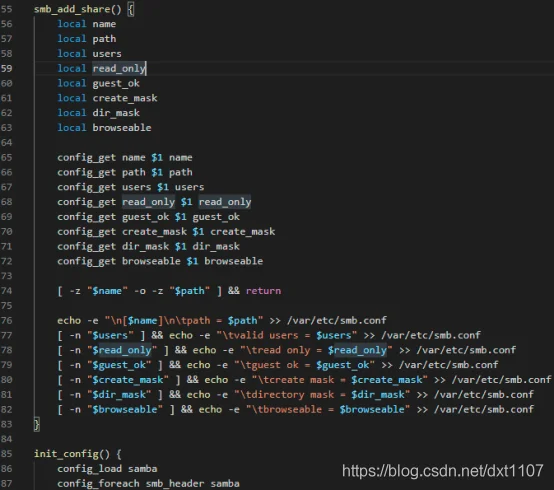This screenshot has width=554, height=490.
Task: Click 'local guest_ok' declaration
Action: pyautogui.click(x=98, y=83)
